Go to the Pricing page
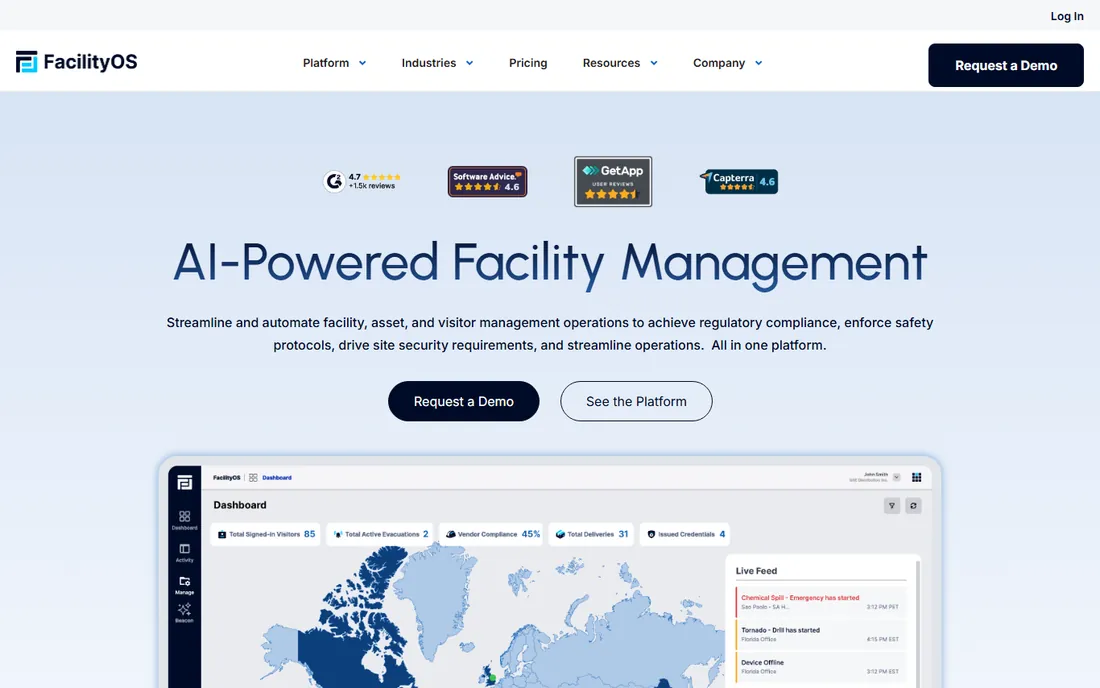 [528, 63]
